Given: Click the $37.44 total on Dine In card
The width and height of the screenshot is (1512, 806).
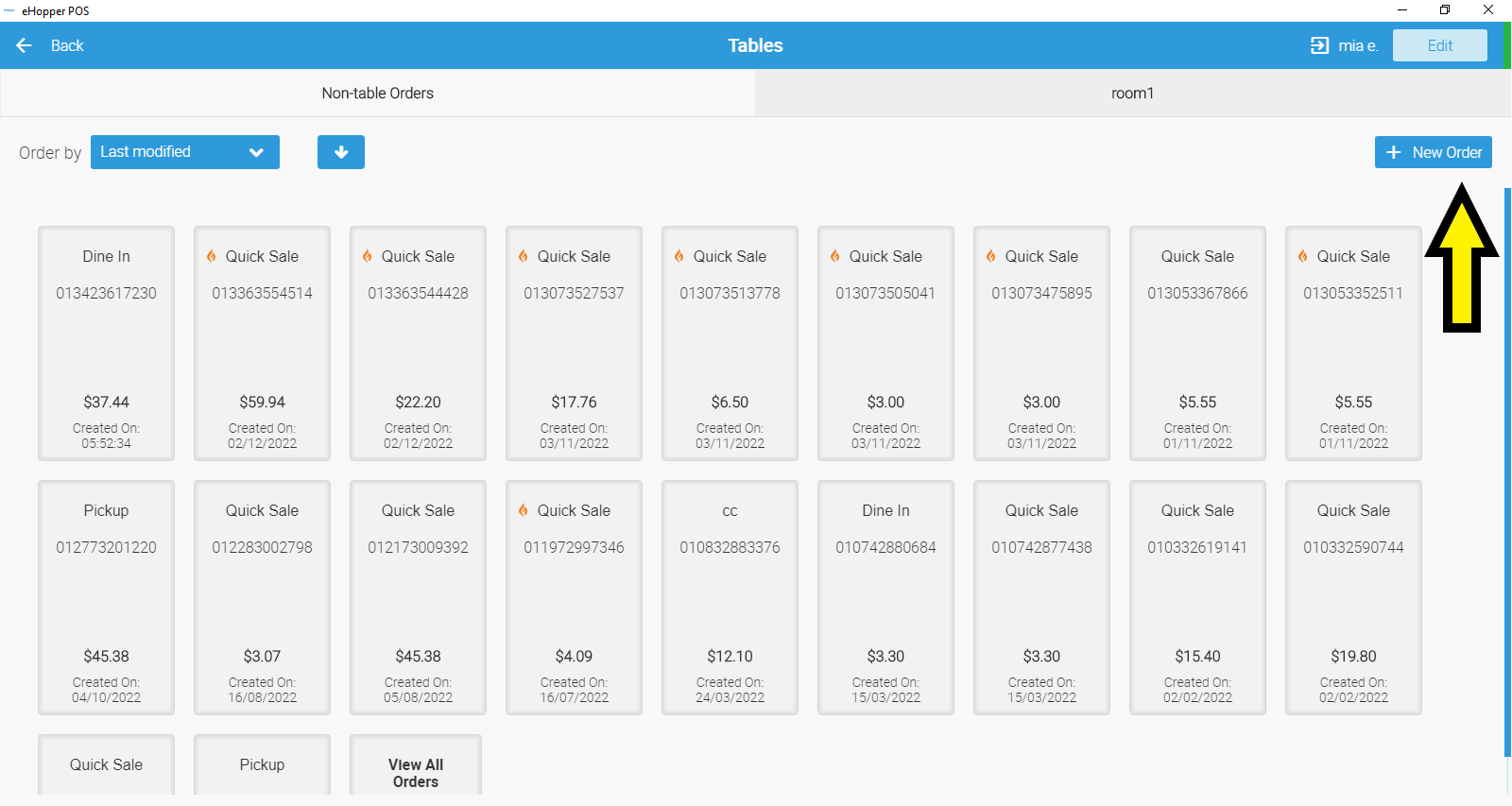Looking at the screenshot, I should pos(107,402).
